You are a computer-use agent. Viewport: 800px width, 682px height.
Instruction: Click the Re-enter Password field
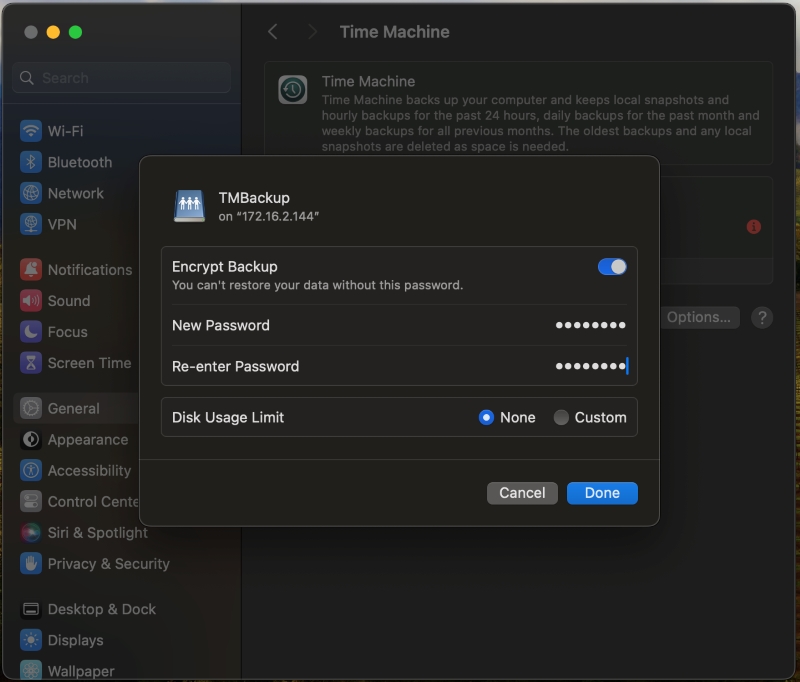(x=399, y=366)
